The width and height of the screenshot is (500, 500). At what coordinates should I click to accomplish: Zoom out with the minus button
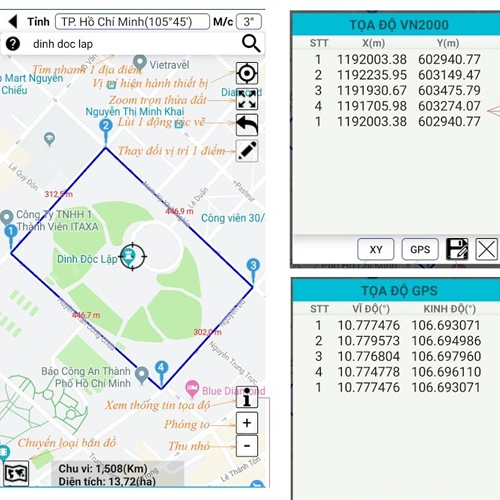pos(247,446)
